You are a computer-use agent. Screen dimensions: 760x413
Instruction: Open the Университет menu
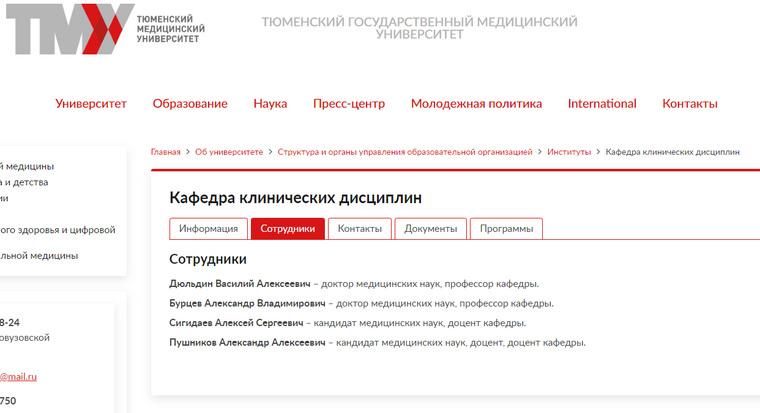click(x=91, y=103)
